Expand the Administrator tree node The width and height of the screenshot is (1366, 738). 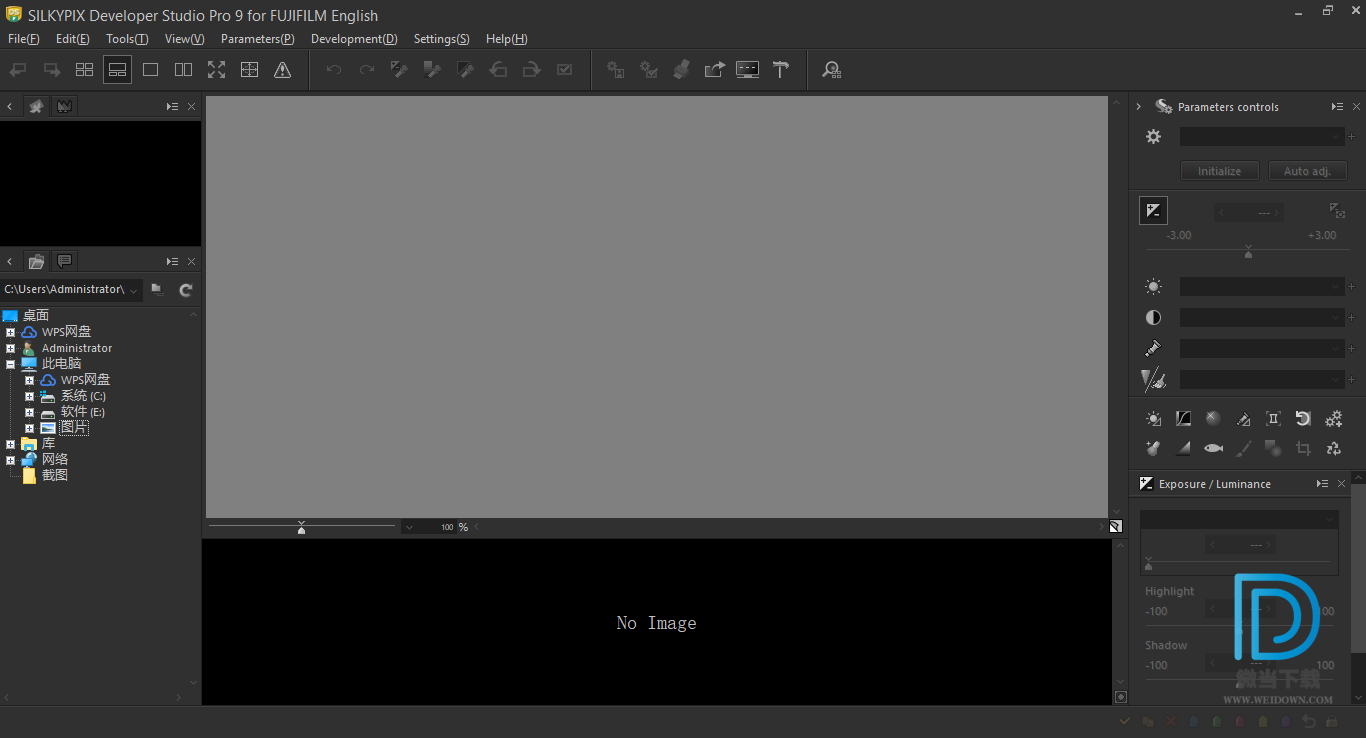click(x=10, y=348)
